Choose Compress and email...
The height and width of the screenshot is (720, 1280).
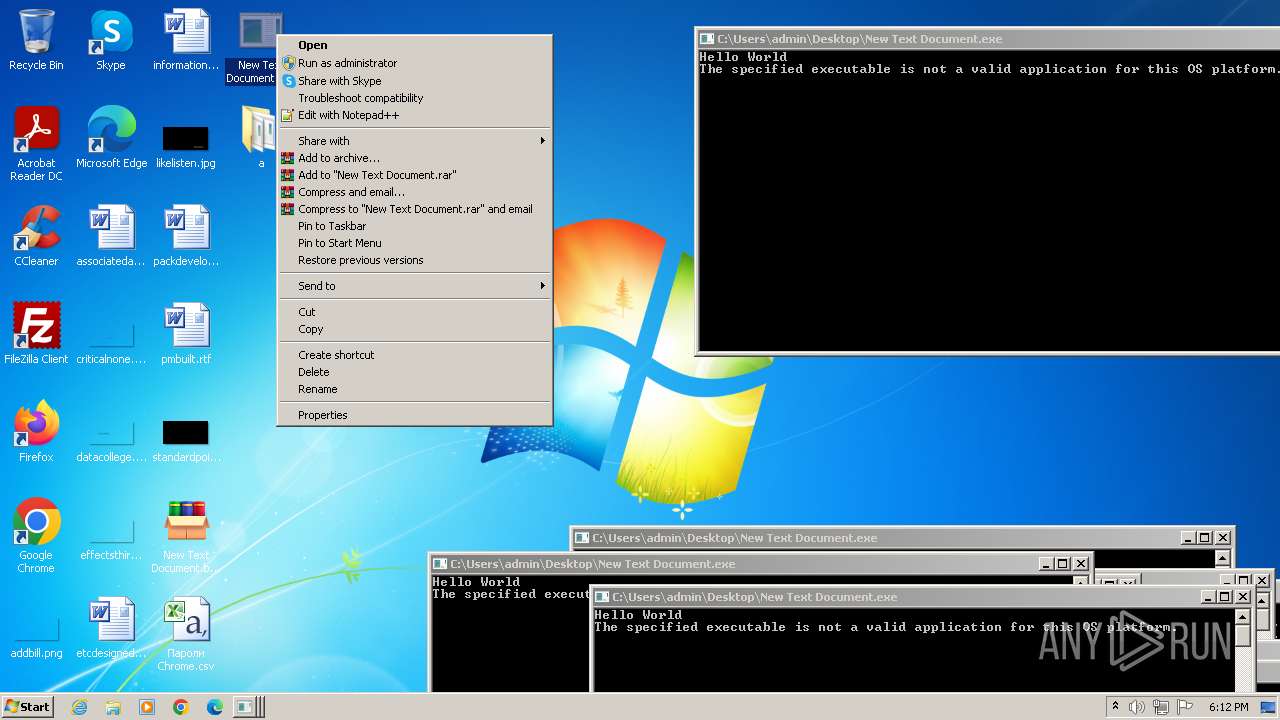[x=414, y=192]
